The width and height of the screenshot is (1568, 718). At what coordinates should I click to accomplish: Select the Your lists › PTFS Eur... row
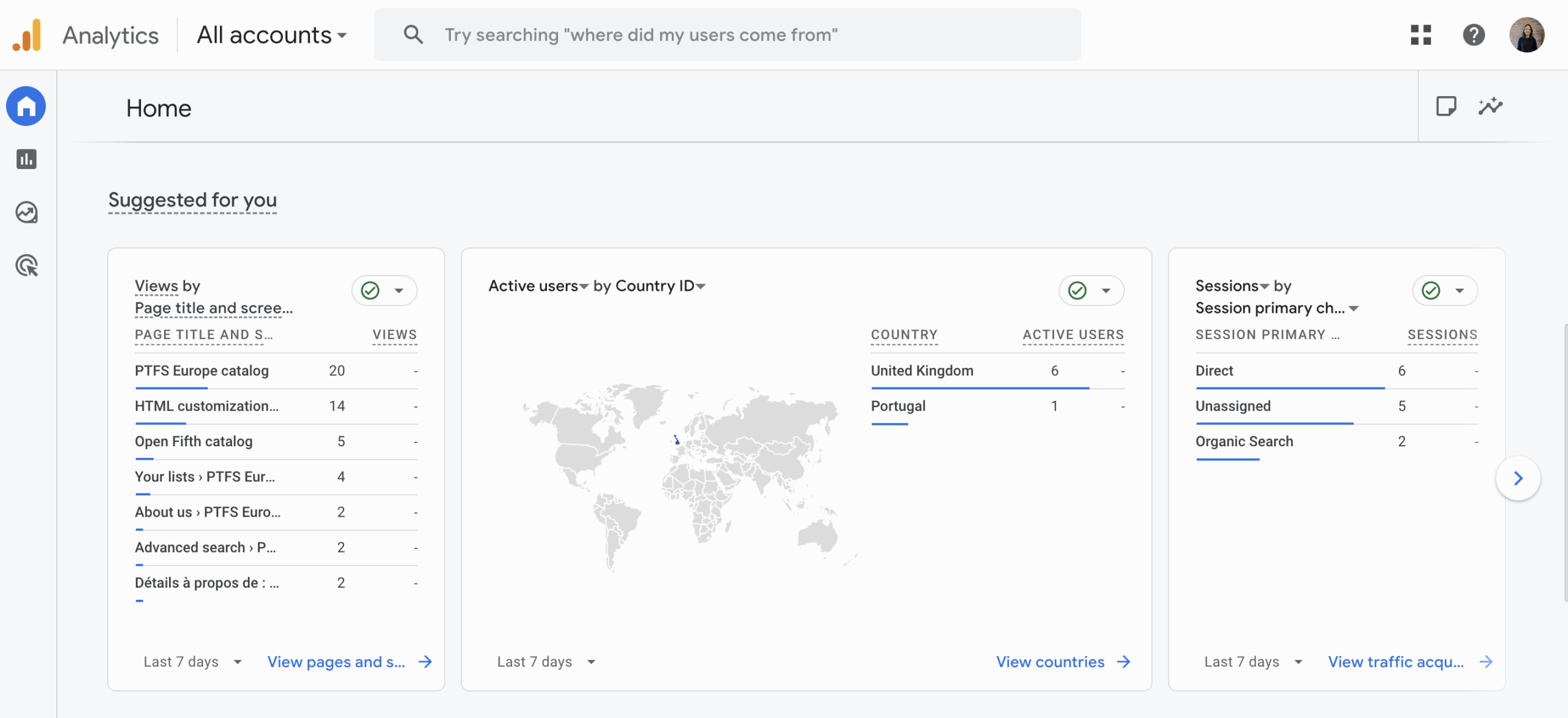[276, 477]
